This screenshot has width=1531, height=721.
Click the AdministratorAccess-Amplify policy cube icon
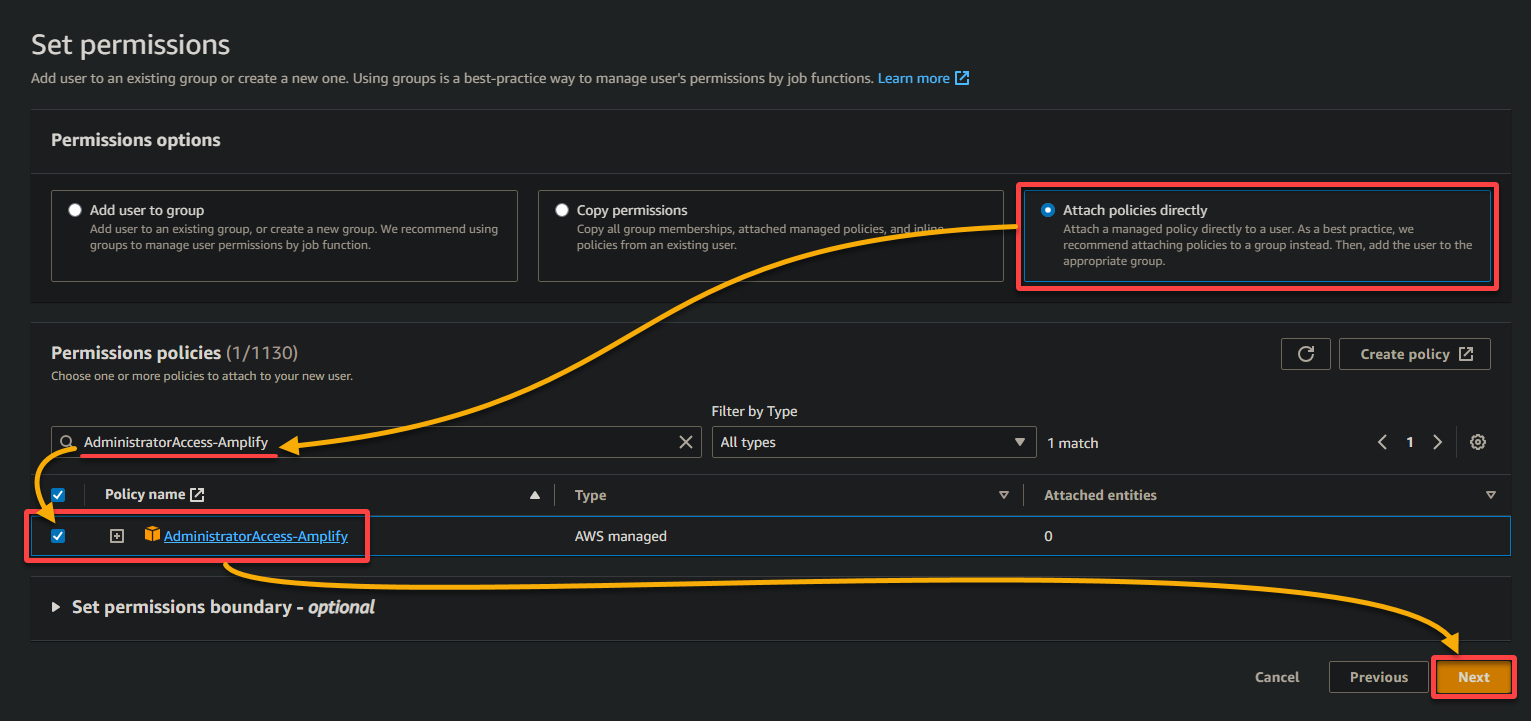click(152, 535)
